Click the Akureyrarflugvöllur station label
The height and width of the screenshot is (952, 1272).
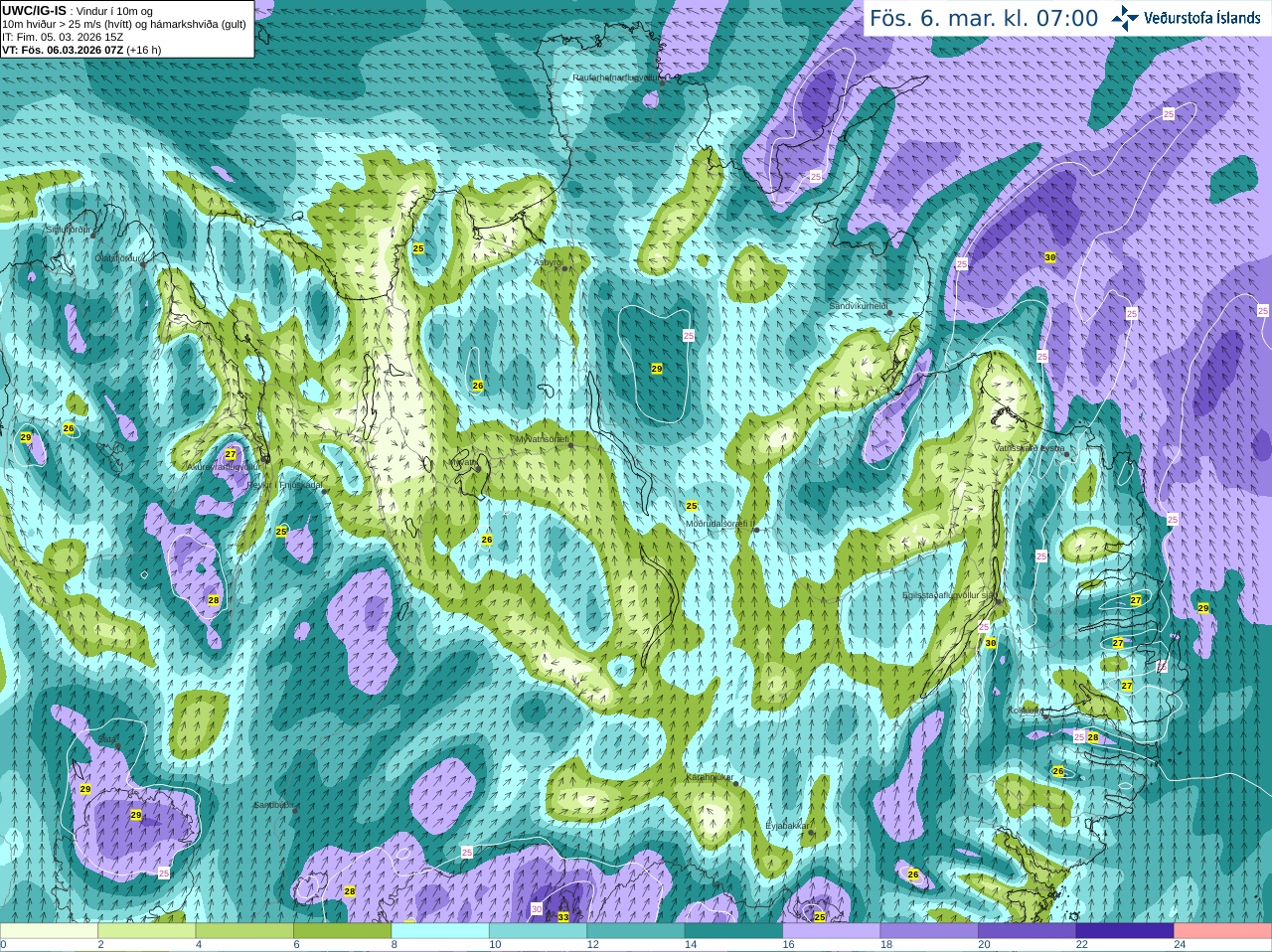coord(224,466)
